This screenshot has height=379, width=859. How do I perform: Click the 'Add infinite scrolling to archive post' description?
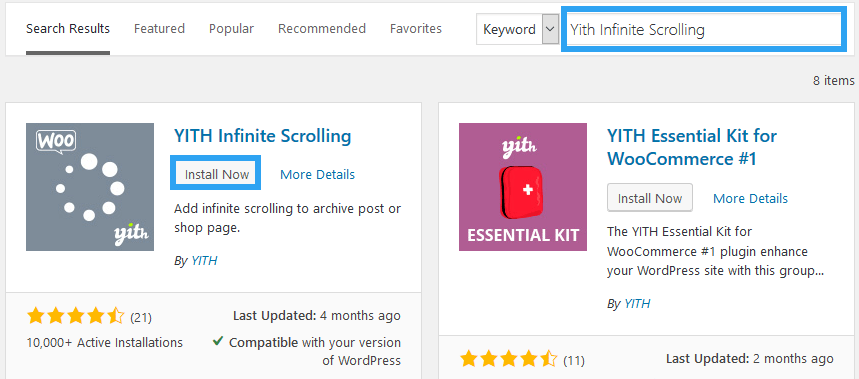point(287,218)
